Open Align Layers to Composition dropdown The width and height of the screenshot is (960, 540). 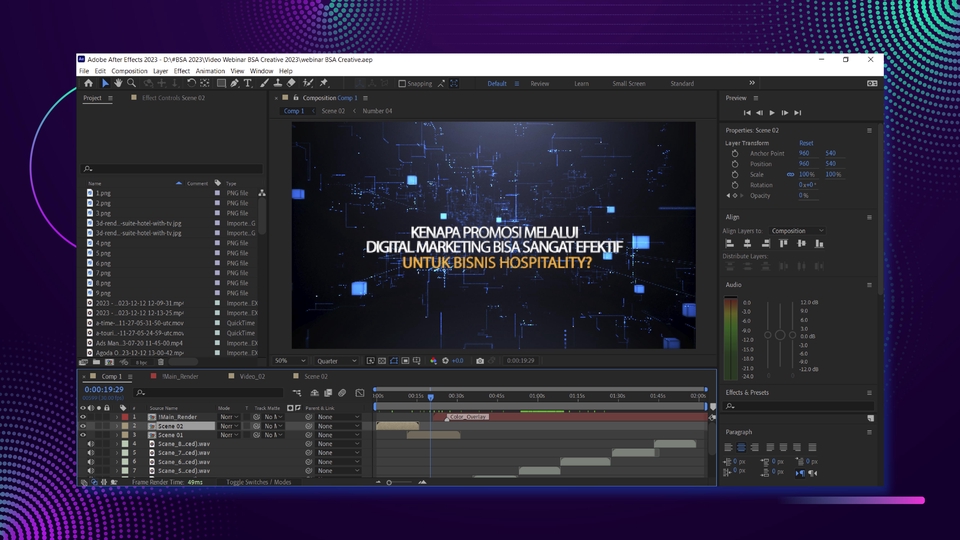[797, 231]
